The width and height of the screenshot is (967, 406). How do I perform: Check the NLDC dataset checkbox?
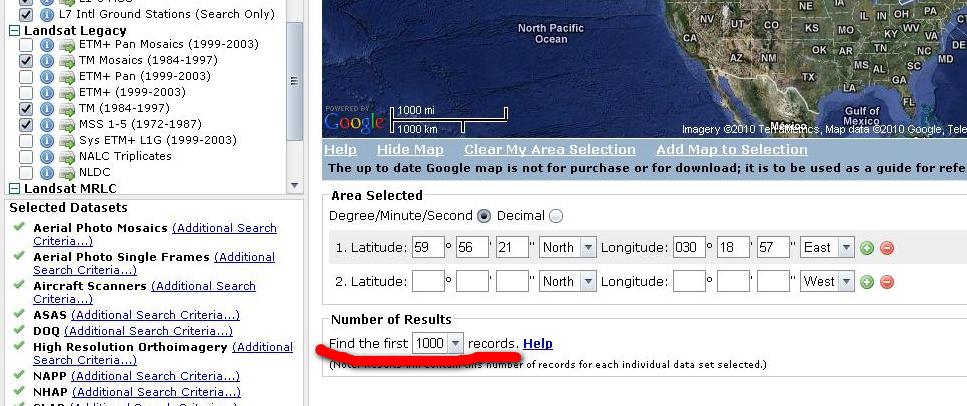coord(27,172)
